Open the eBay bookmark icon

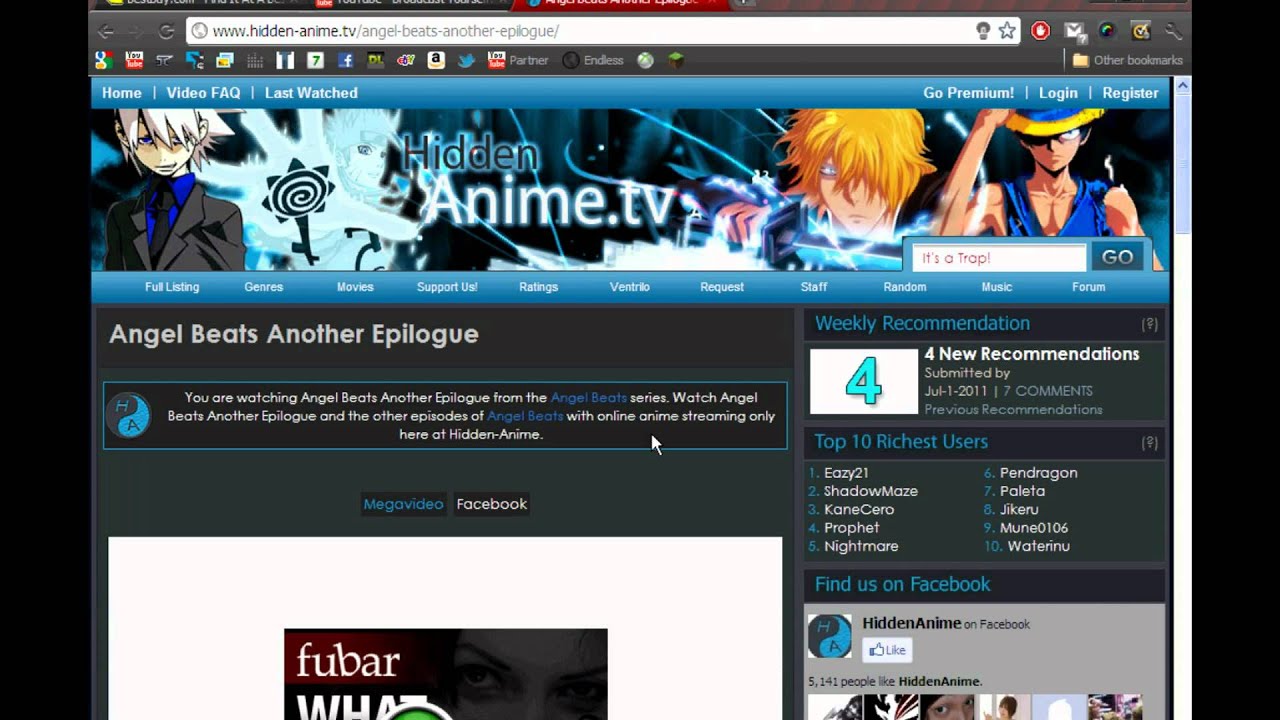[x=405, y=60]
